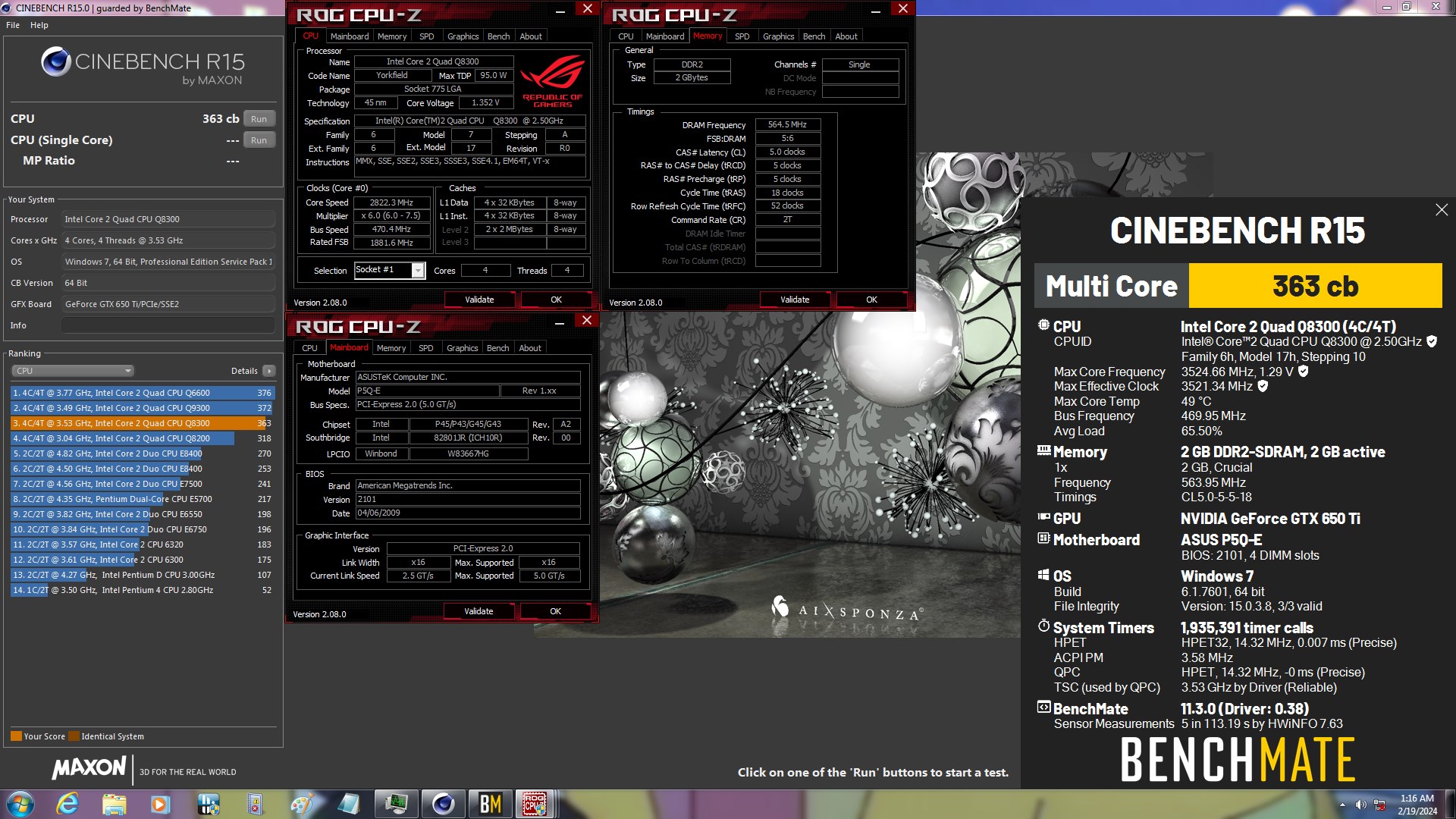The width and height of the screenshot is (1456, 819).
Task: Select ranking row Pentium Dual-Core E5700
Action: coord(142,499)
